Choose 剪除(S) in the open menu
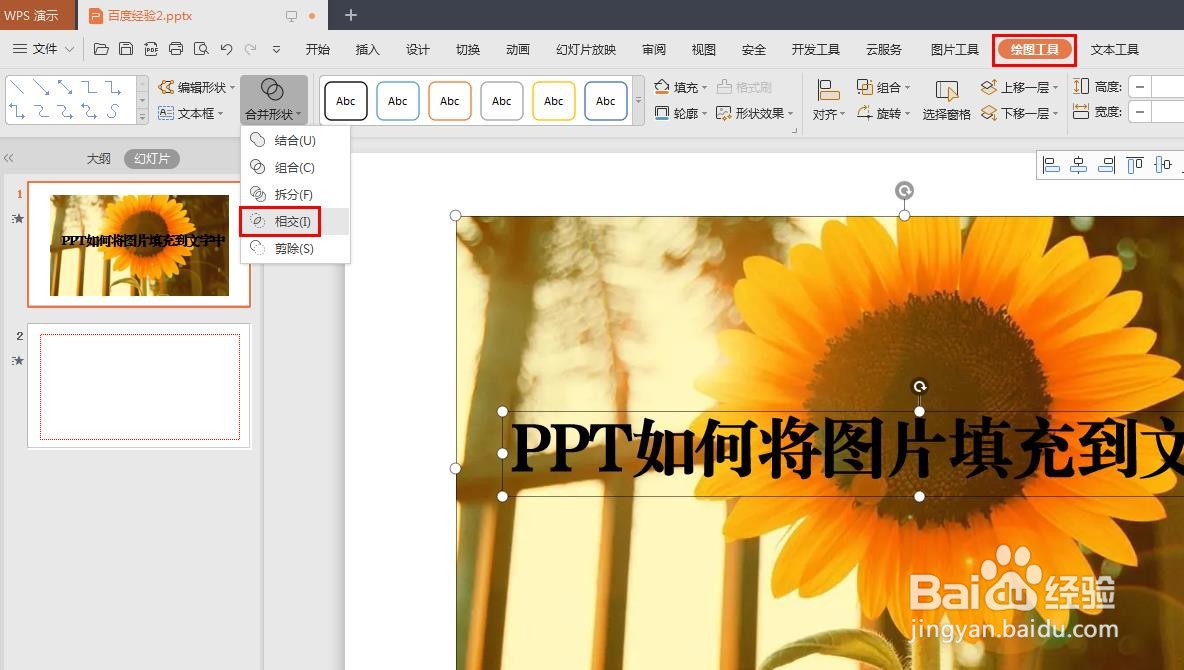Screen dimensions: 1184x670 tap(291, 248)
